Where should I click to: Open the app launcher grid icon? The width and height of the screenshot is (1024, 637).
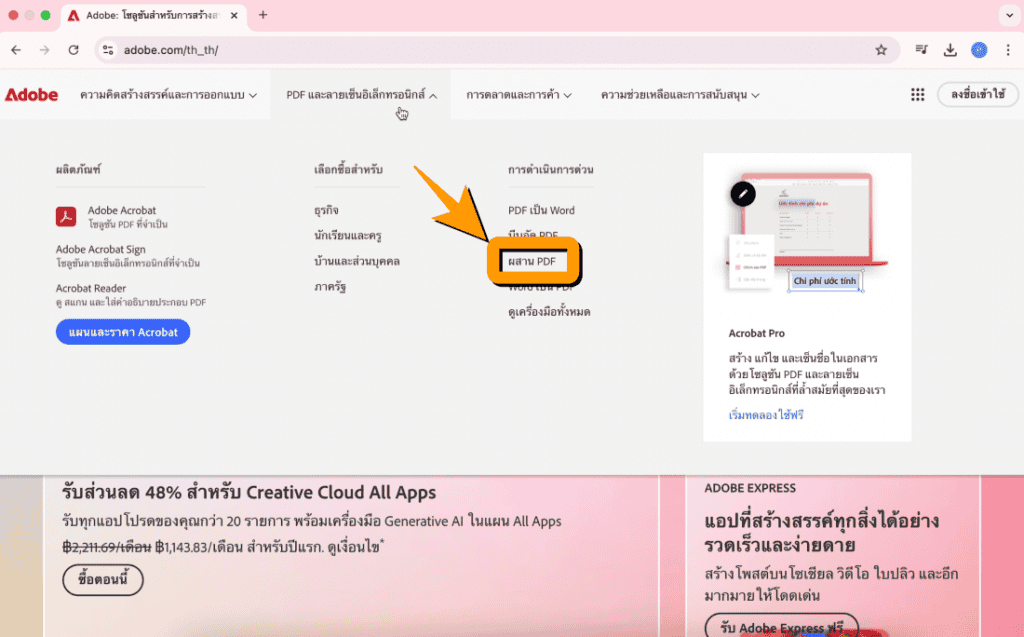[918, 94]
